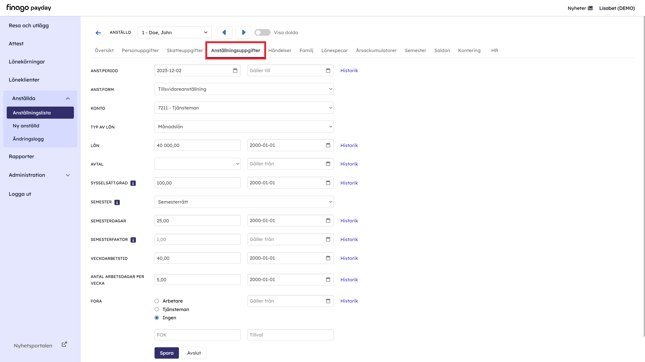
Task: Click the Finago Payday logo
Action: pos(29,8)
